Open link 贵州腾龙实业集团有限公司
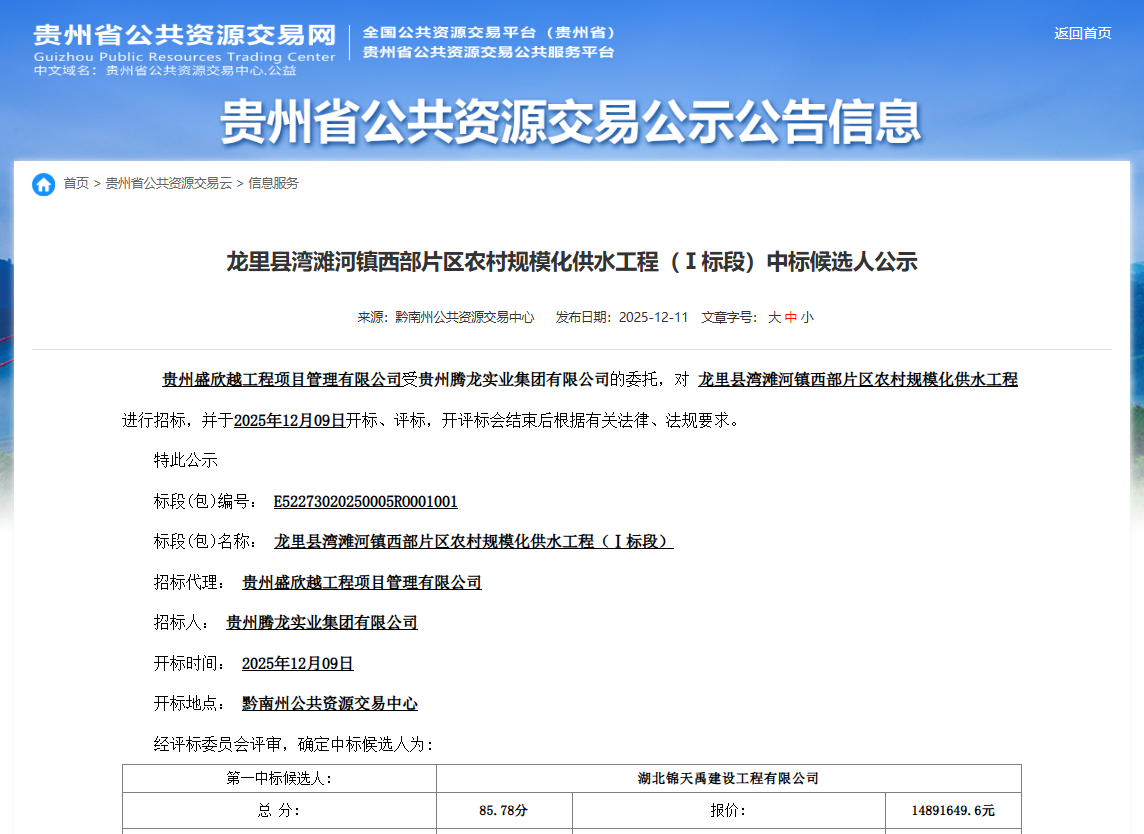 pyautogui.click(x=321, y=622)
